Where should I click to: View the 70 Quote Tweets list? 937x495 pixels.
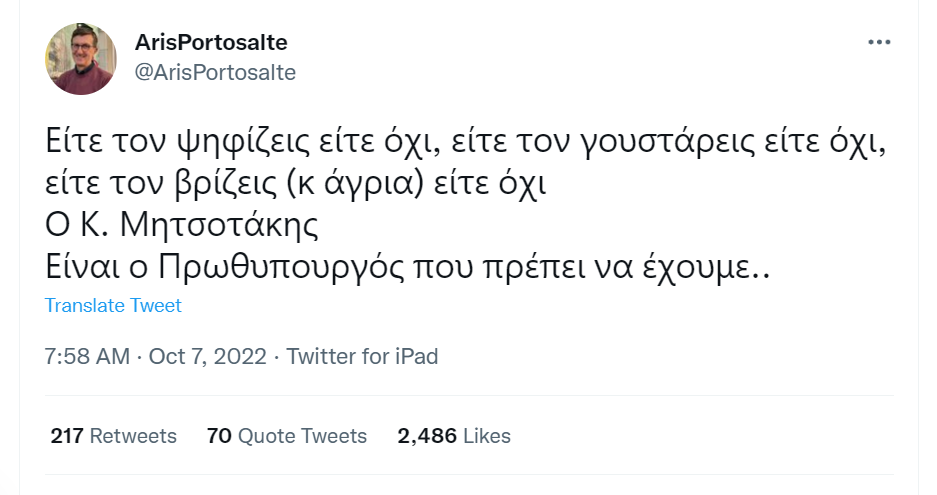tap(286, 436)
